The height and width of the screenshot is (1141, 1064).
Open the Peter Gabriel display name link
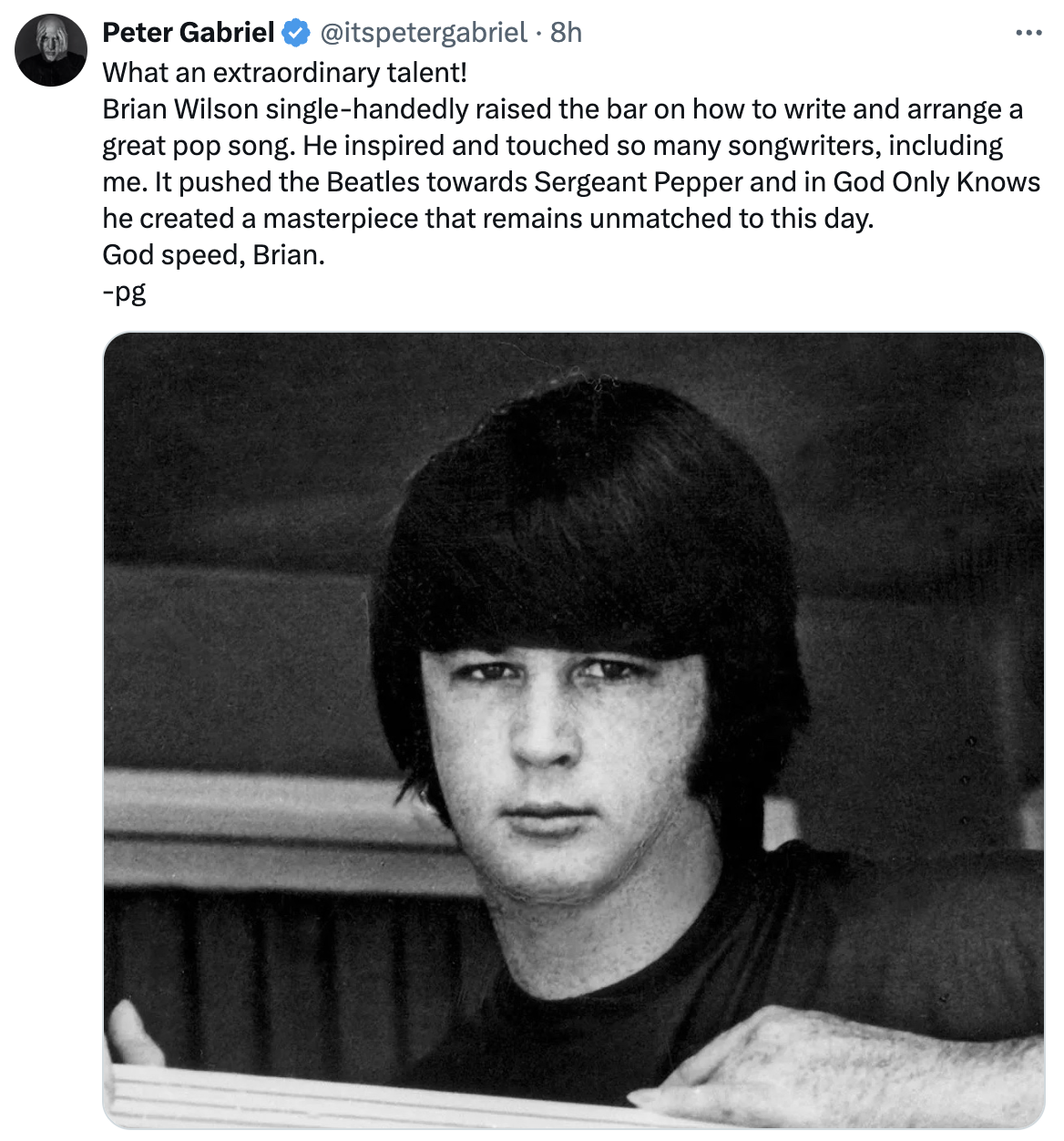coord(188,33)
